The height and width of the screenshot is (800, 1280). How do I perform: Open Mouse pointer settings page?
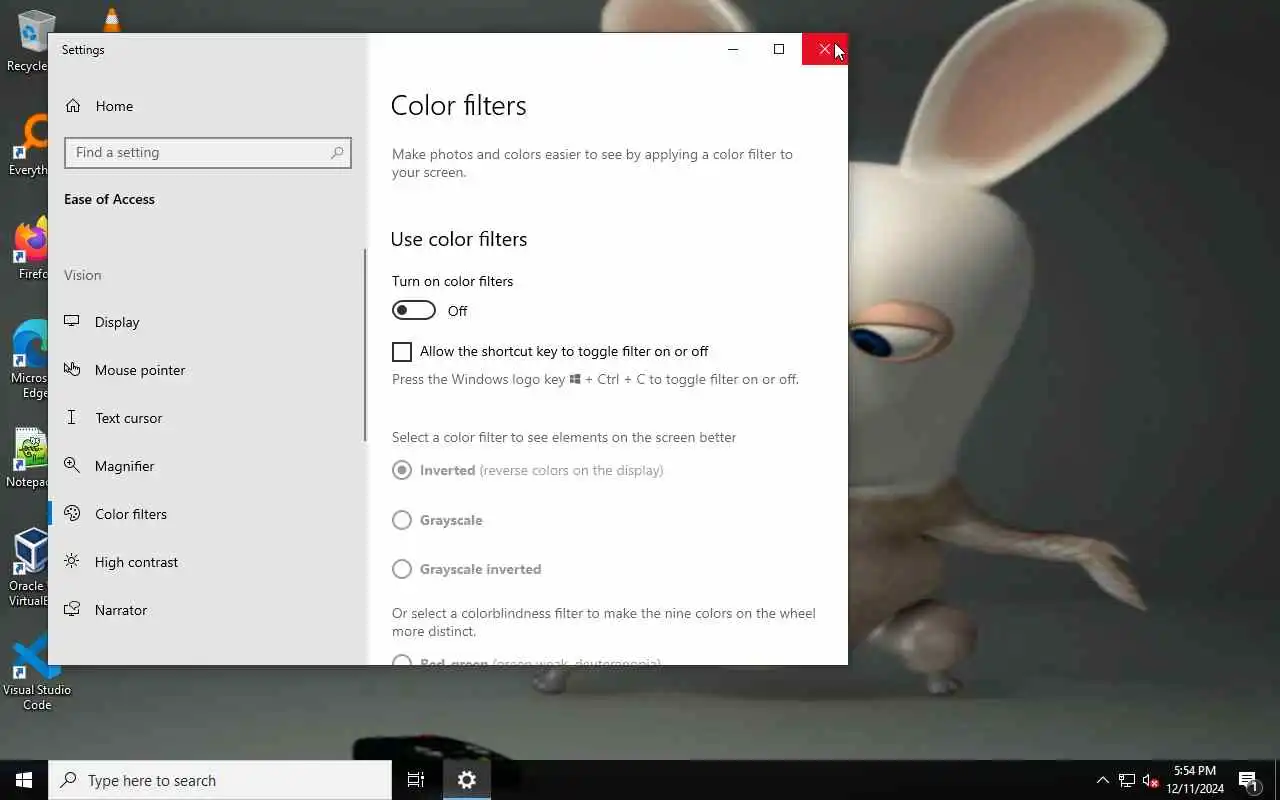point(206,370)
